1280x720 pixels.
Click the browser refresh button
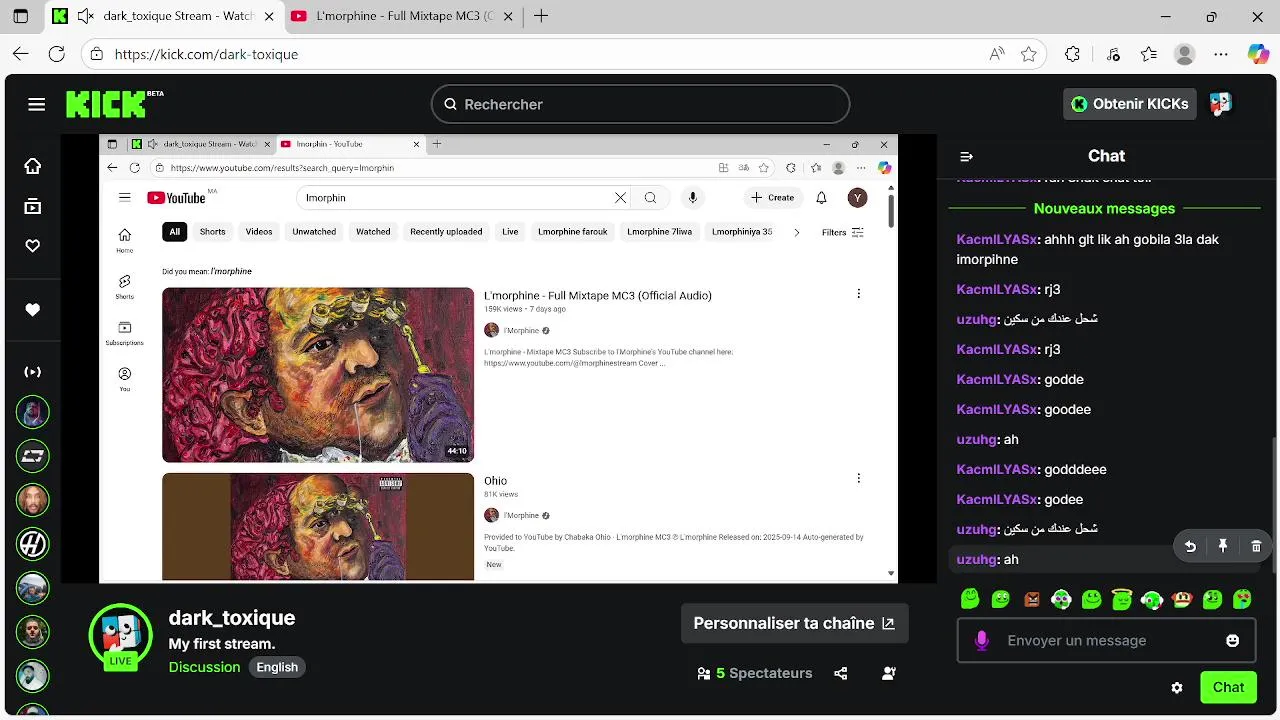57,54
